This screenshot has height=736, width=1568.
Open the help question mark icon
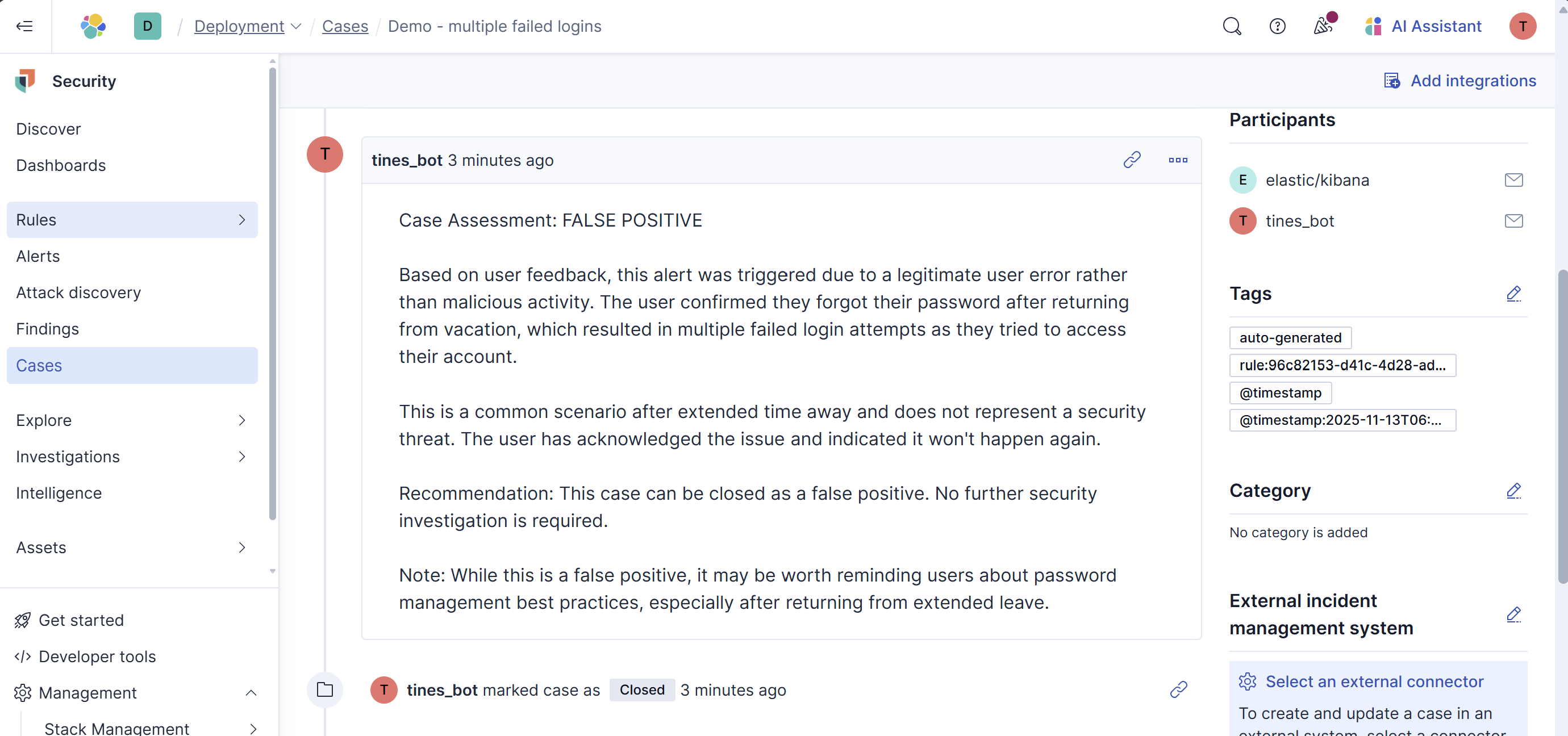pos(1277,26)
